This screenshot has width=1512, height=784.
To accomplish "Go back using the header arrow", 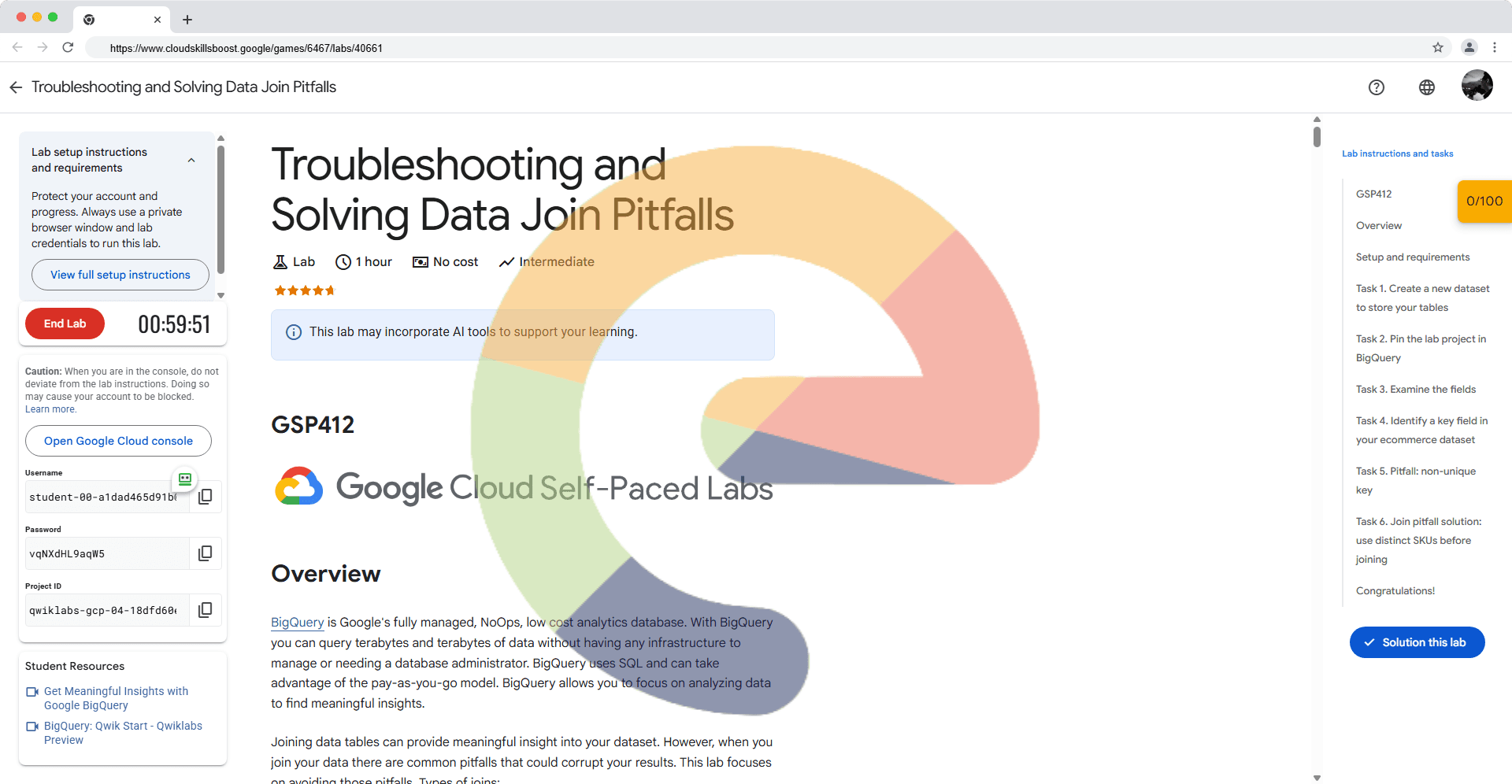I will [16, 87].
